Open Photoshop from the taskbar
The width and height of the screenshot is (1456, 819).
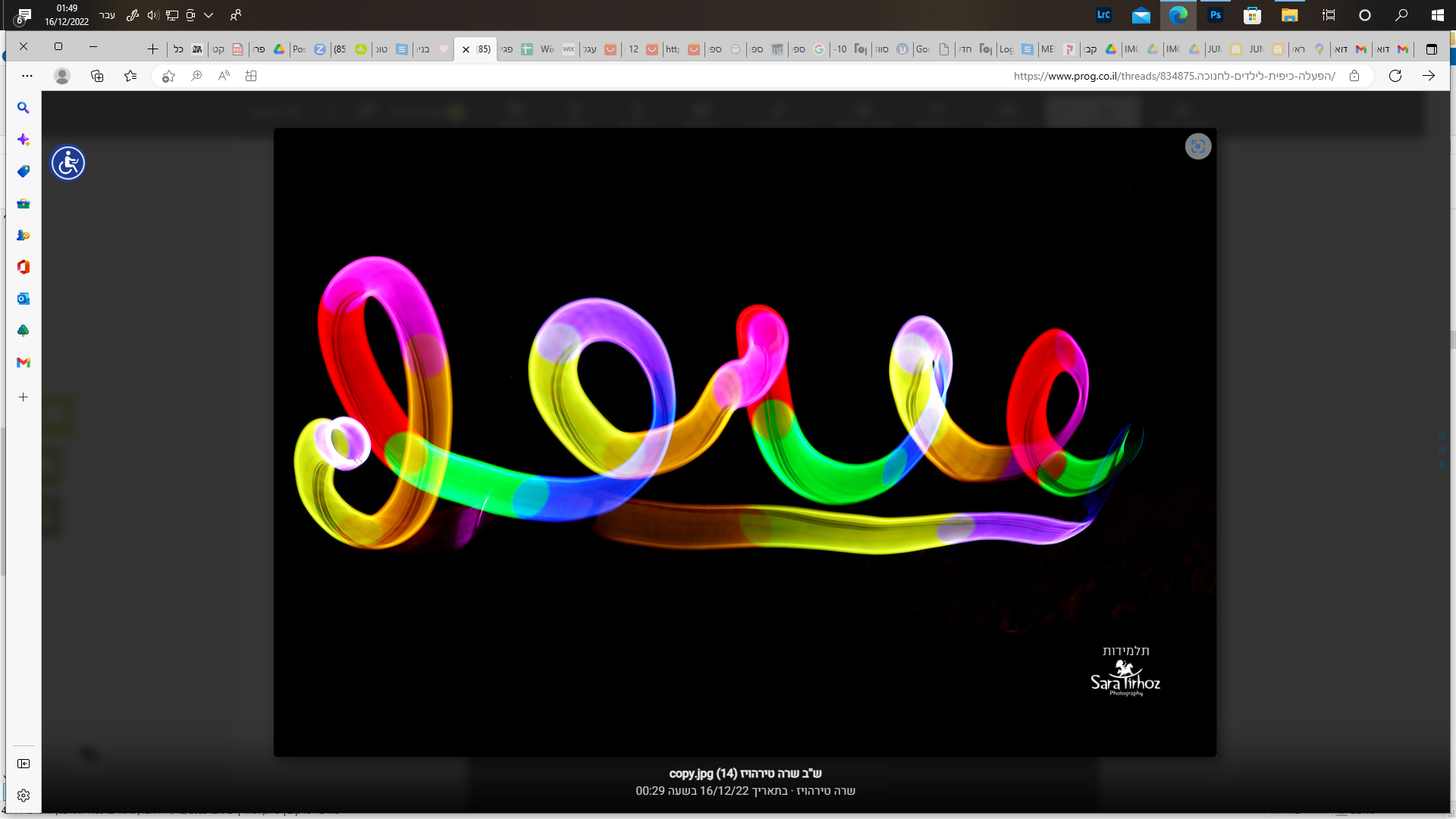(1216, 15)
